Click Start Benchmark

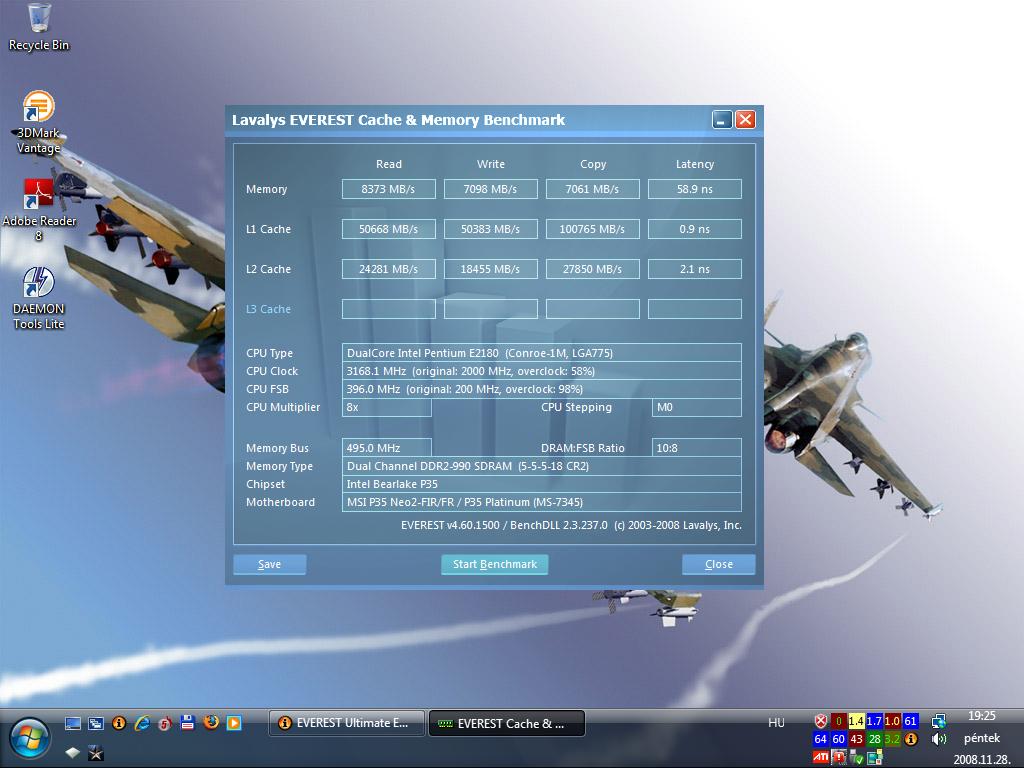click(494, 564)
